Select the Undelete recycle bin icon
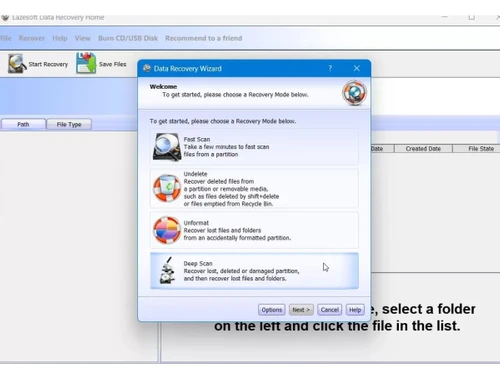 click(167, 188)
